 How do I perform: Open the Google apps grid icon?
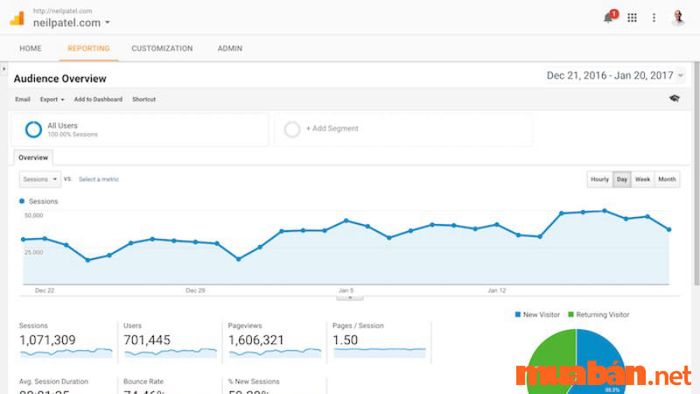point(632,18)
